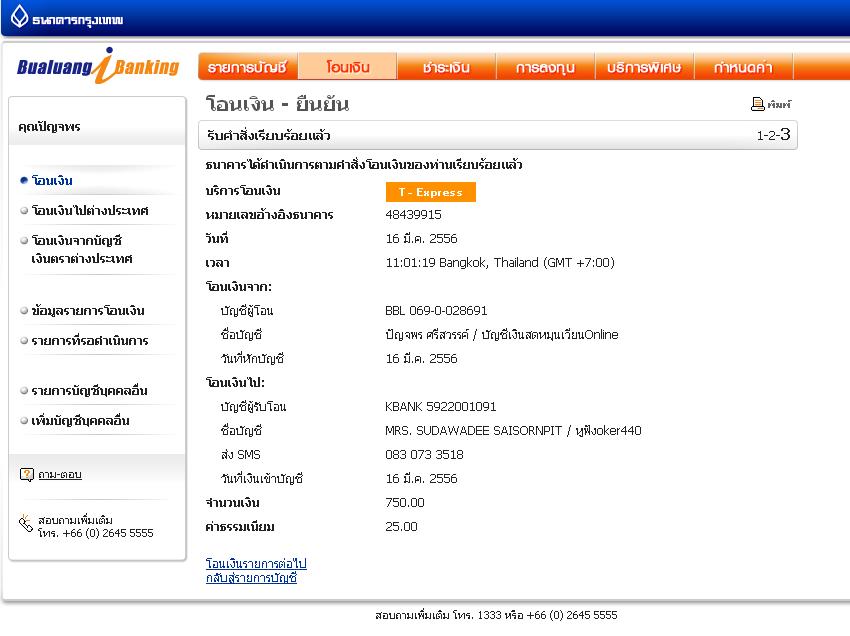Click the วันที่หักบัญชี date value
Image resolution: width=850 pixels, height=636 pixels.
[x=421, y=358]
